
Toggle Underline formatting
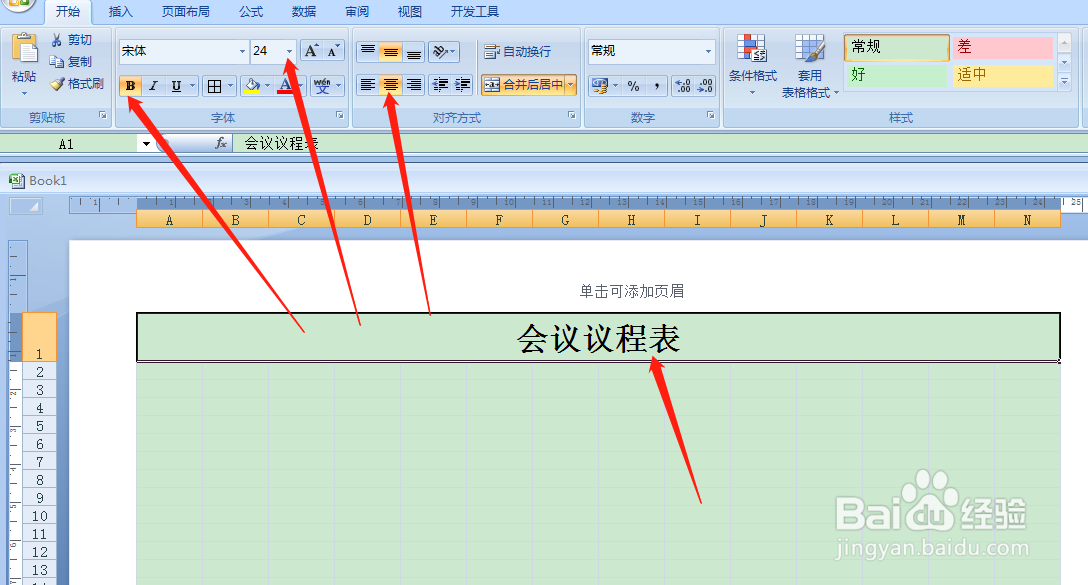pos(176,86)
